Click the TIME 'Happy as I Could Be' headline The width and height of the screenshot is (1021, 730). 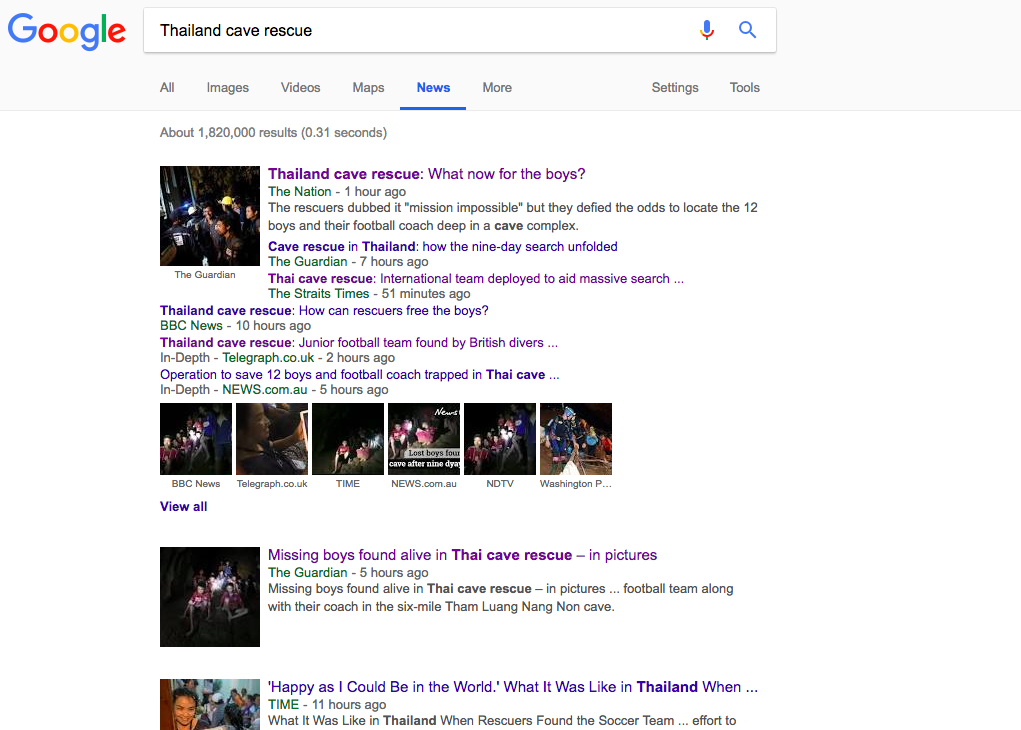(513, 687)
